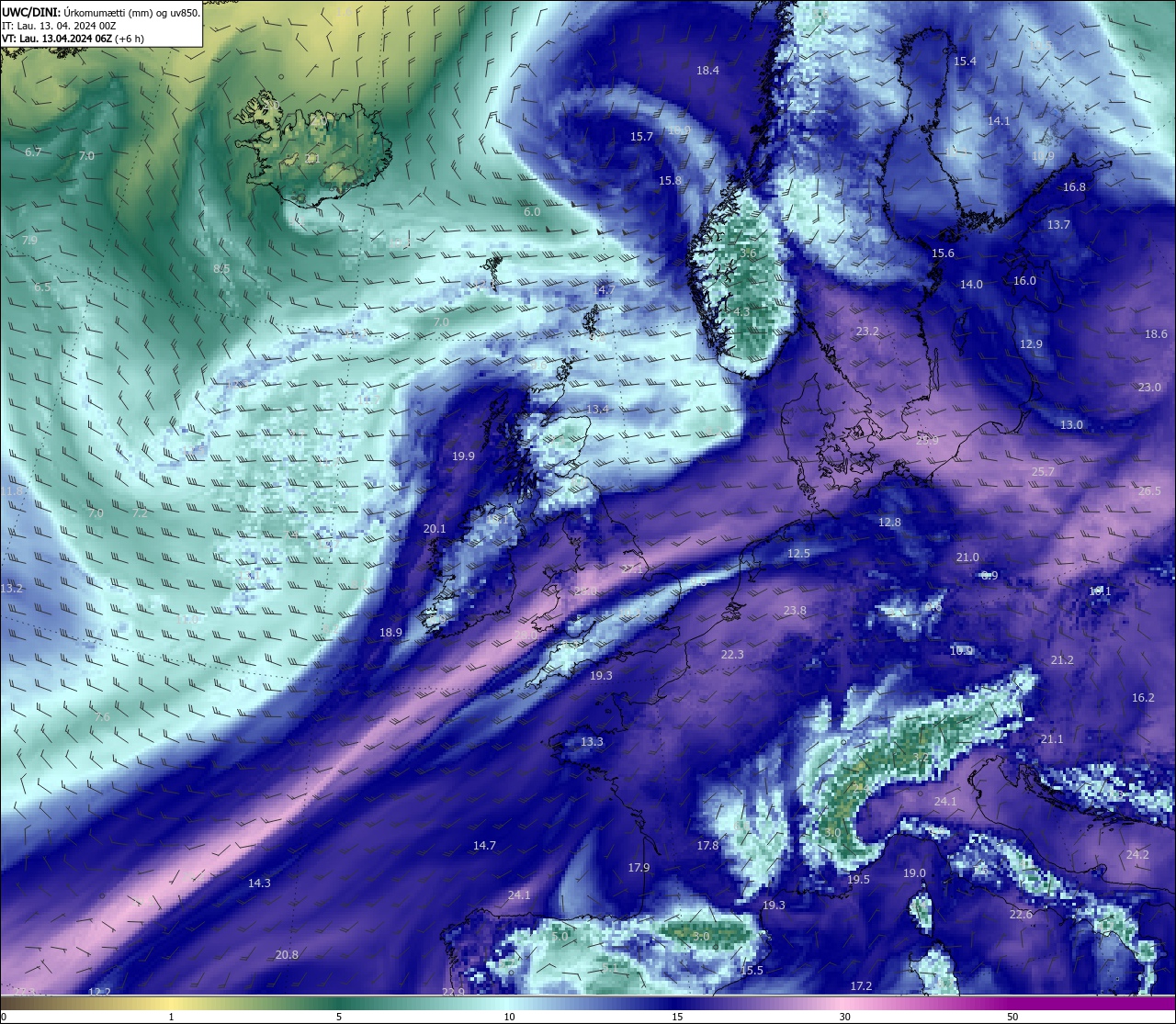Click the 14.0 value on the map

point(971,285)
